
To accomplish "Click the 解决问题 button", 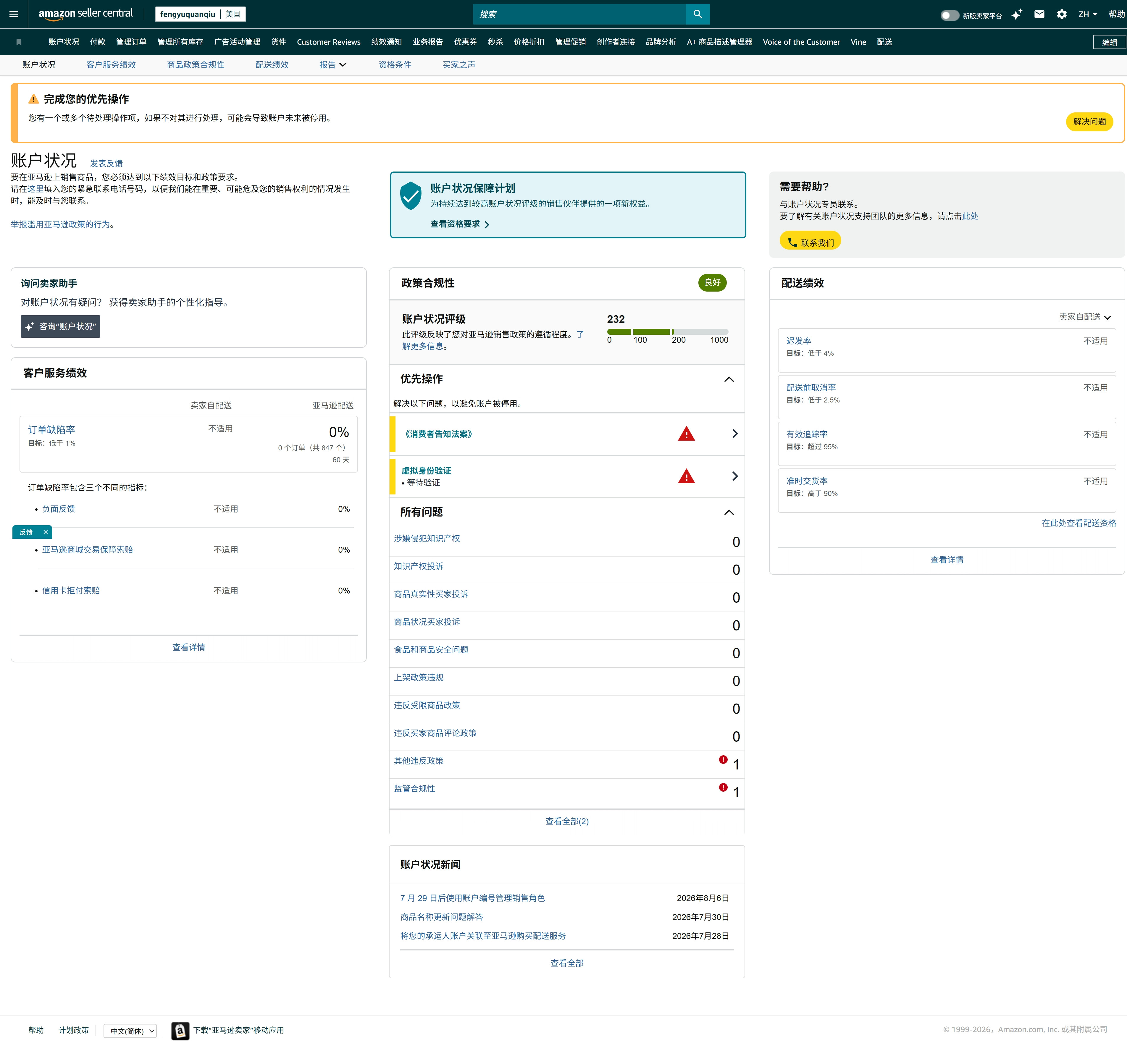I will point(1089,121).
